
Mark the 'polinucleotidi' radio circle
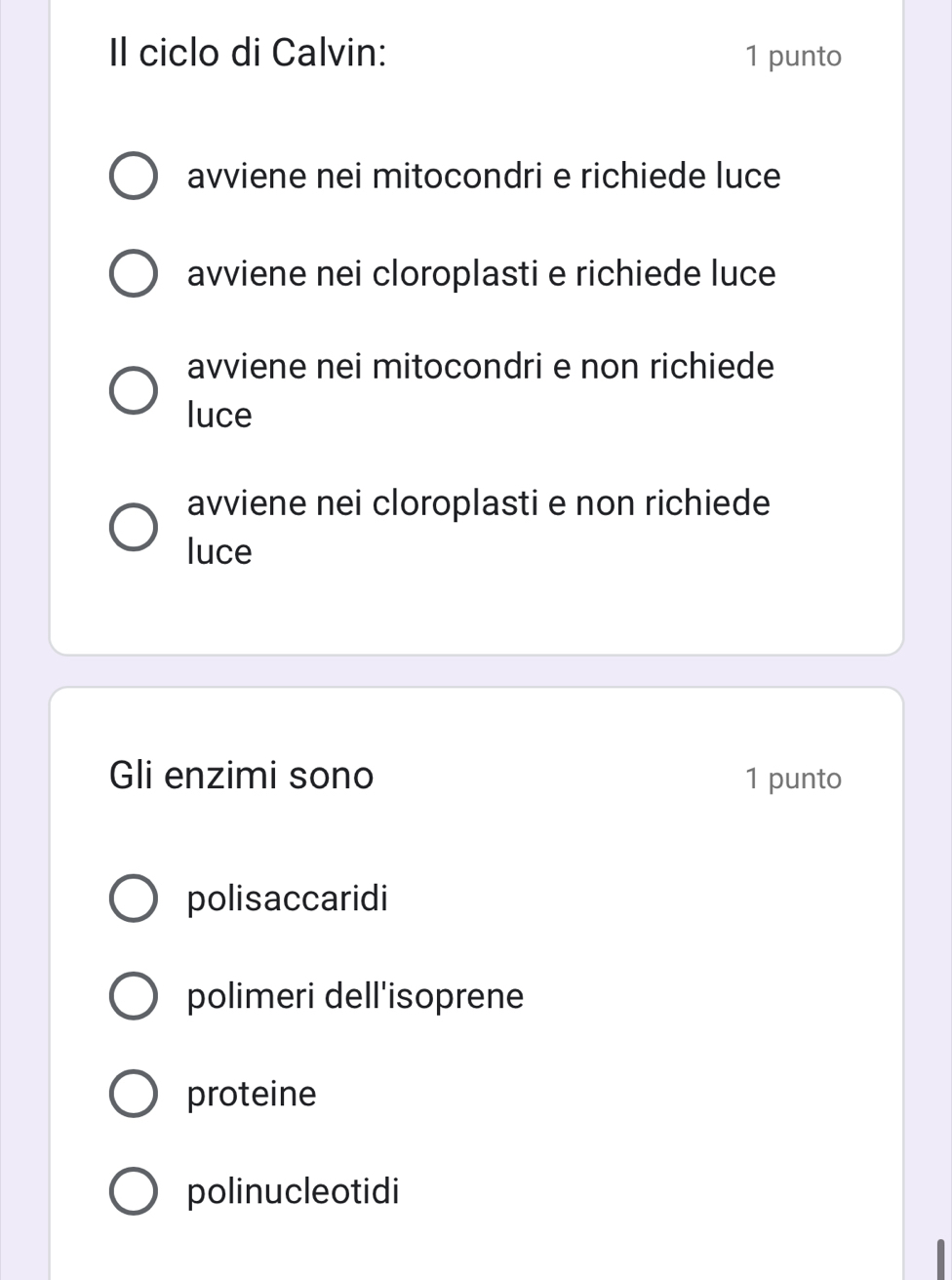tap(132, 1191)
